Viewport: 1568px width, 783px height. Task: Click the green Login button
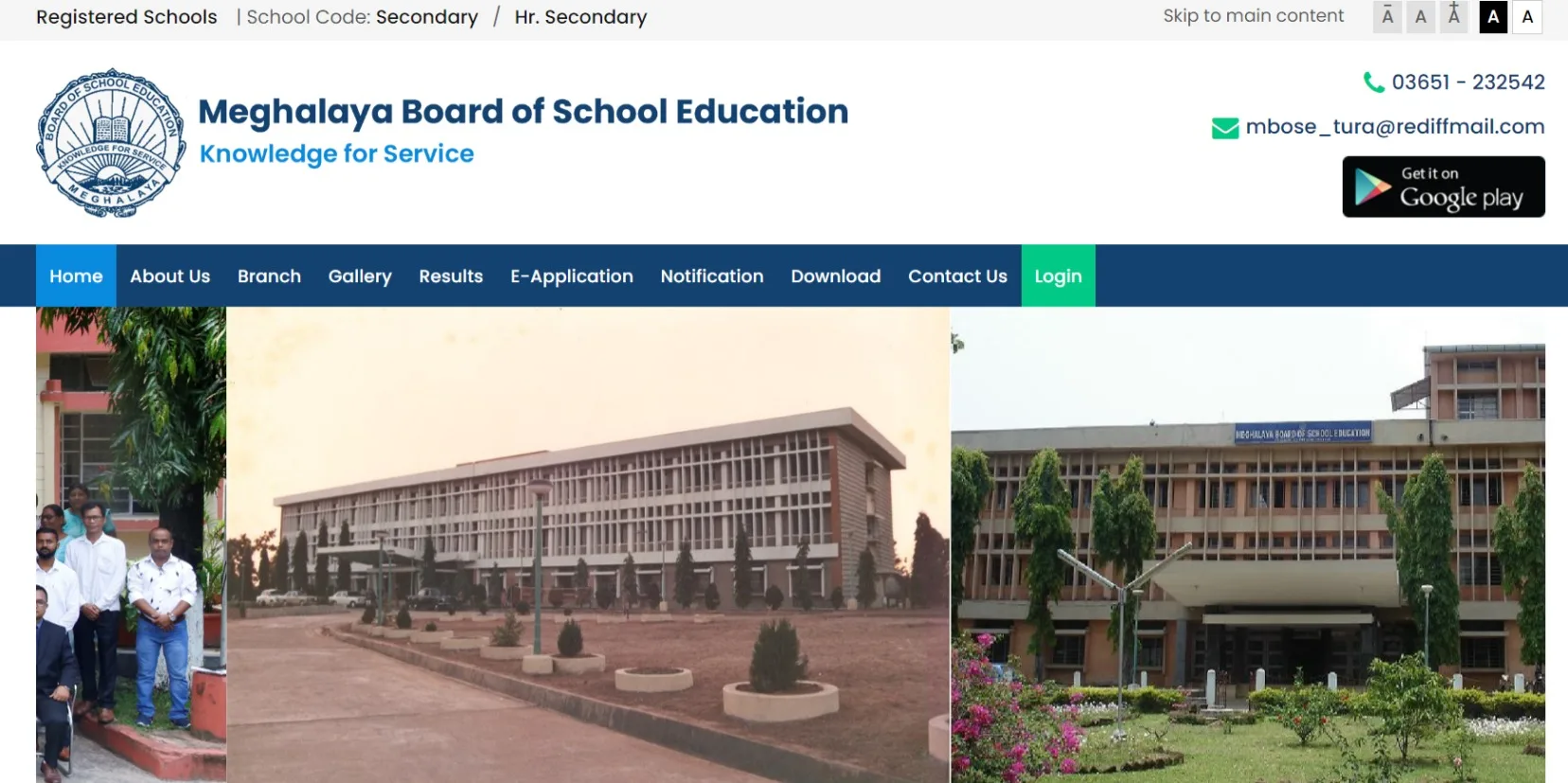[1058, 276]
